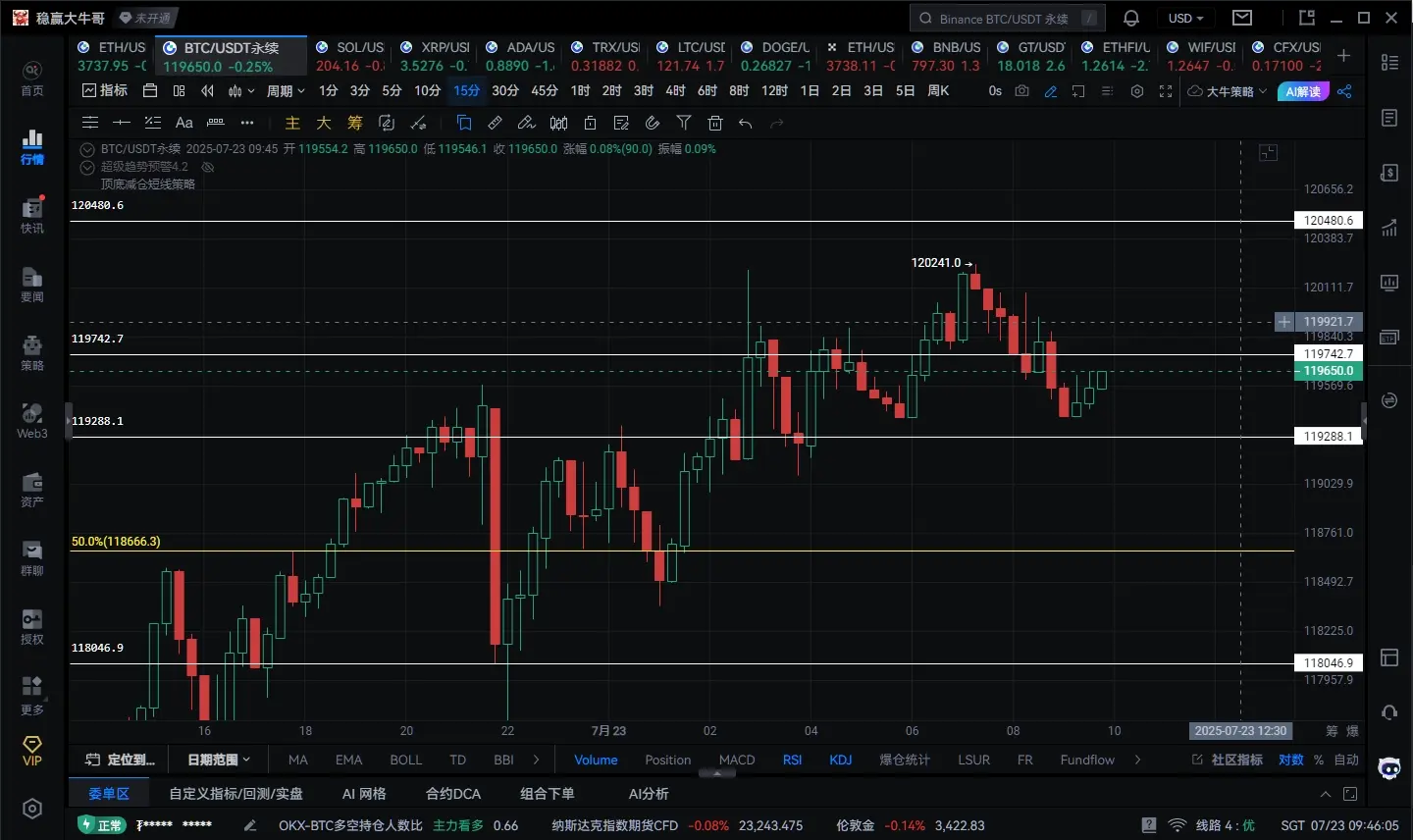Image resolution: width=1413 pixels, height=840 pixels.
Task: Toggle the RSI sub-indicator
Action: point(792,760)
